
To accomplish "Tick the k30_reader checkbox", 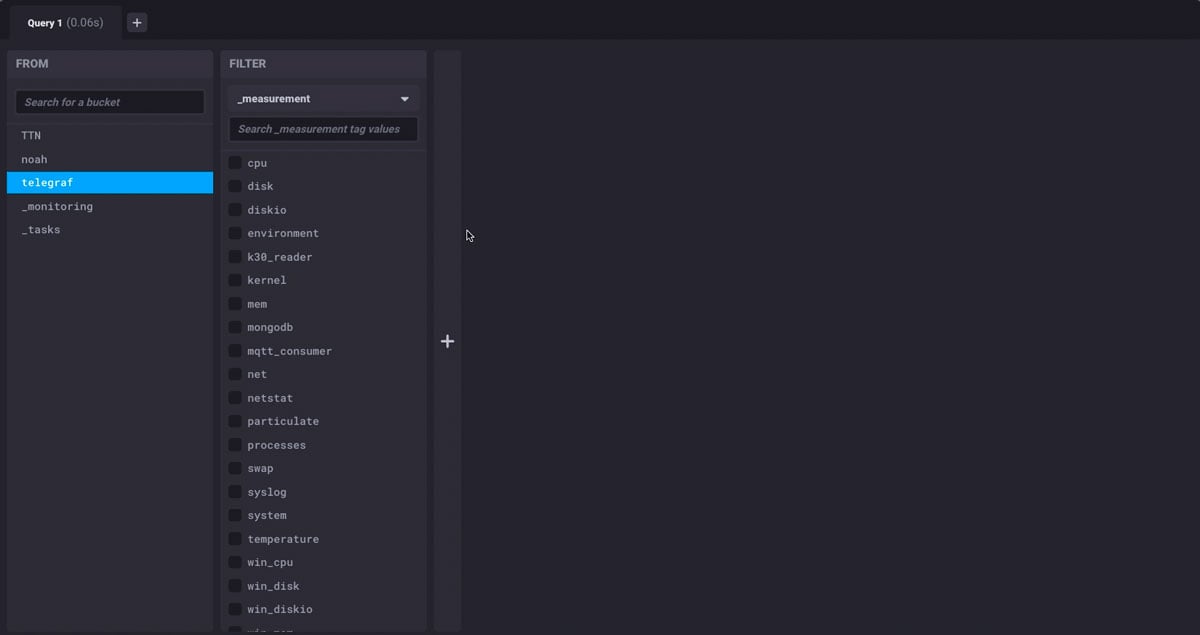I will coord(235,257).
